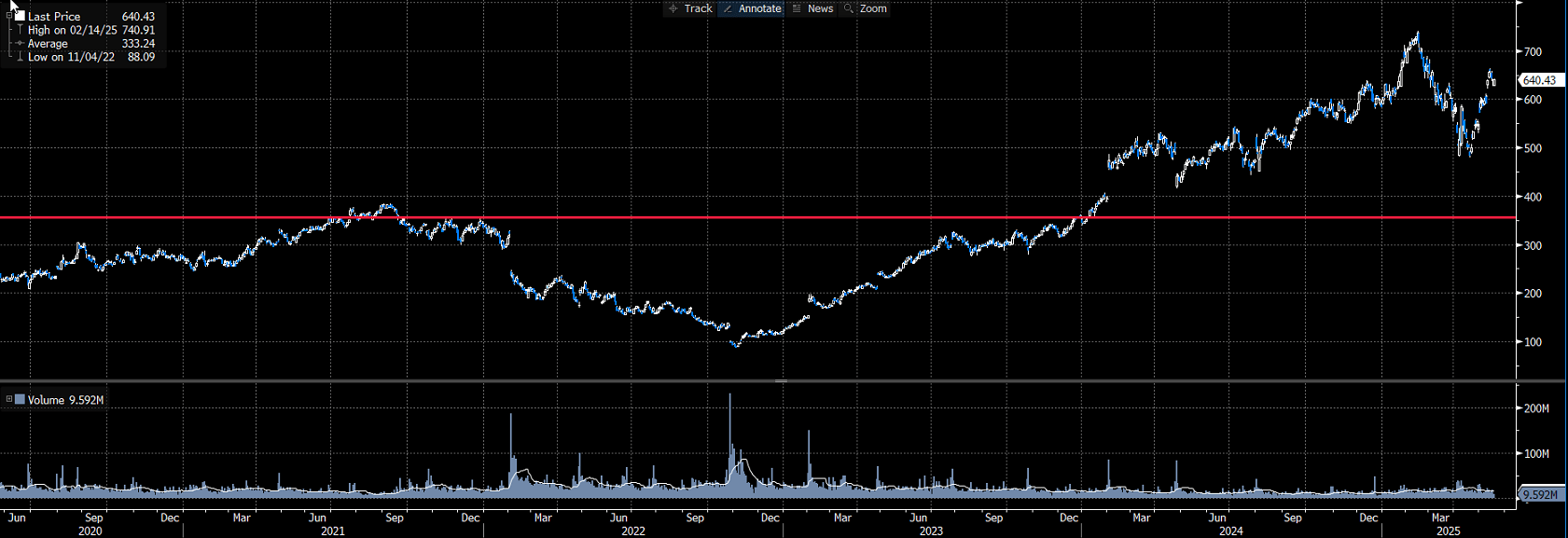Click the Zoom magnifying glass icon
Image resolution: width=1568 pixels, height=538 pixels.
(x=848, y=8)
